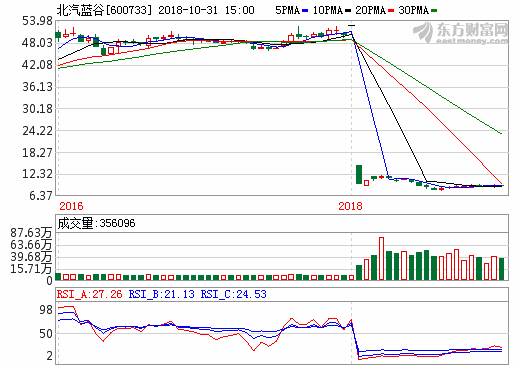Screen dimensions: 520x365
Task: Click the RSI_A:27.26 indicator label
Action: click(89, 294)
